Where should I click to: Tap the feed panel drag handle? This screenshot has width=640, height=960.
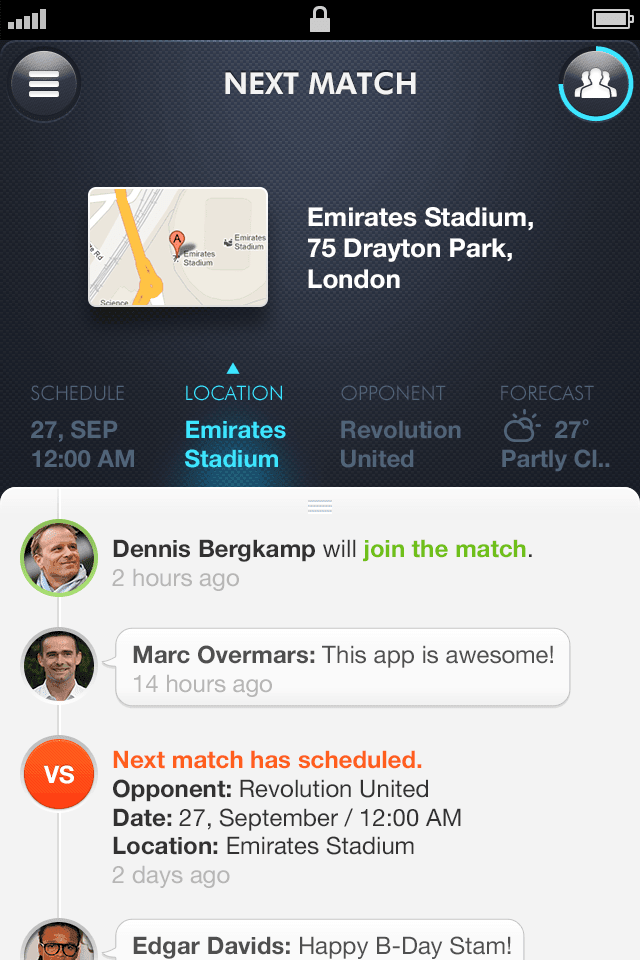pos(320,507)
